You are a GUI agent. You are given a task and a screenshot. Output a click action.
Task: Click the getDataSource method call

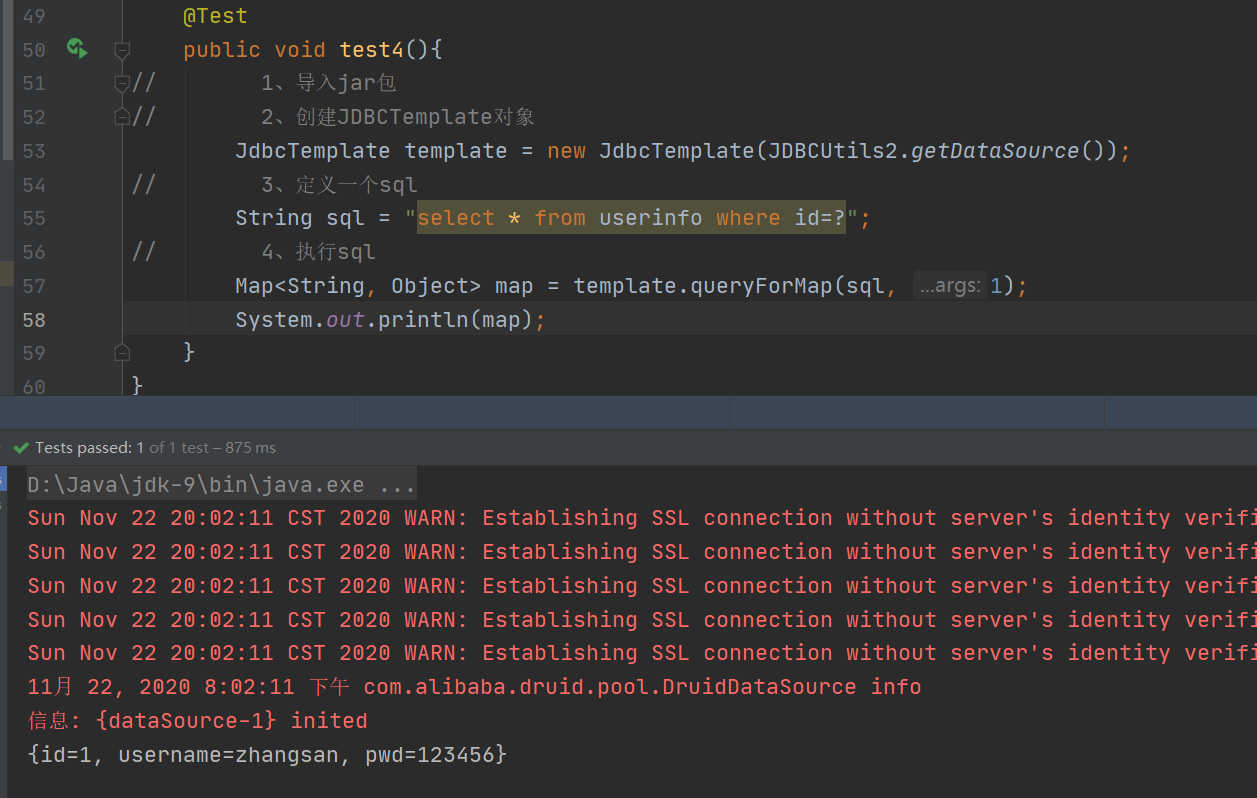click(996, 151)
